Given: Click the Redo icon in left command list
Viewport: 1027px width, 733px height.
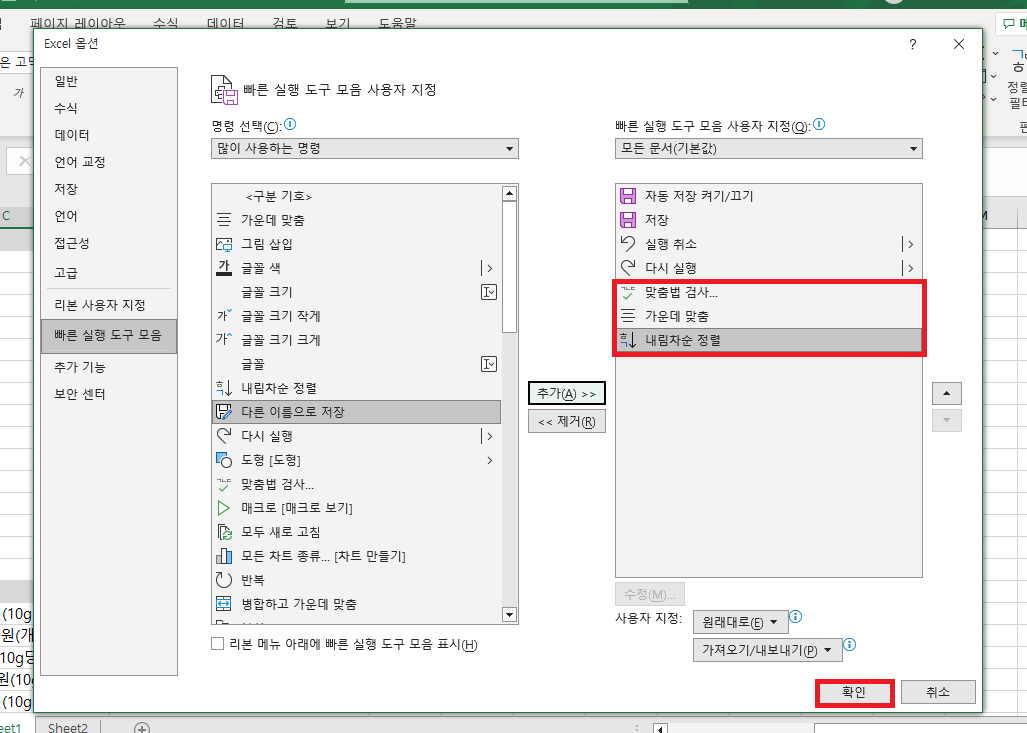Looking at the screenshot, I should (x=224, y=436).
